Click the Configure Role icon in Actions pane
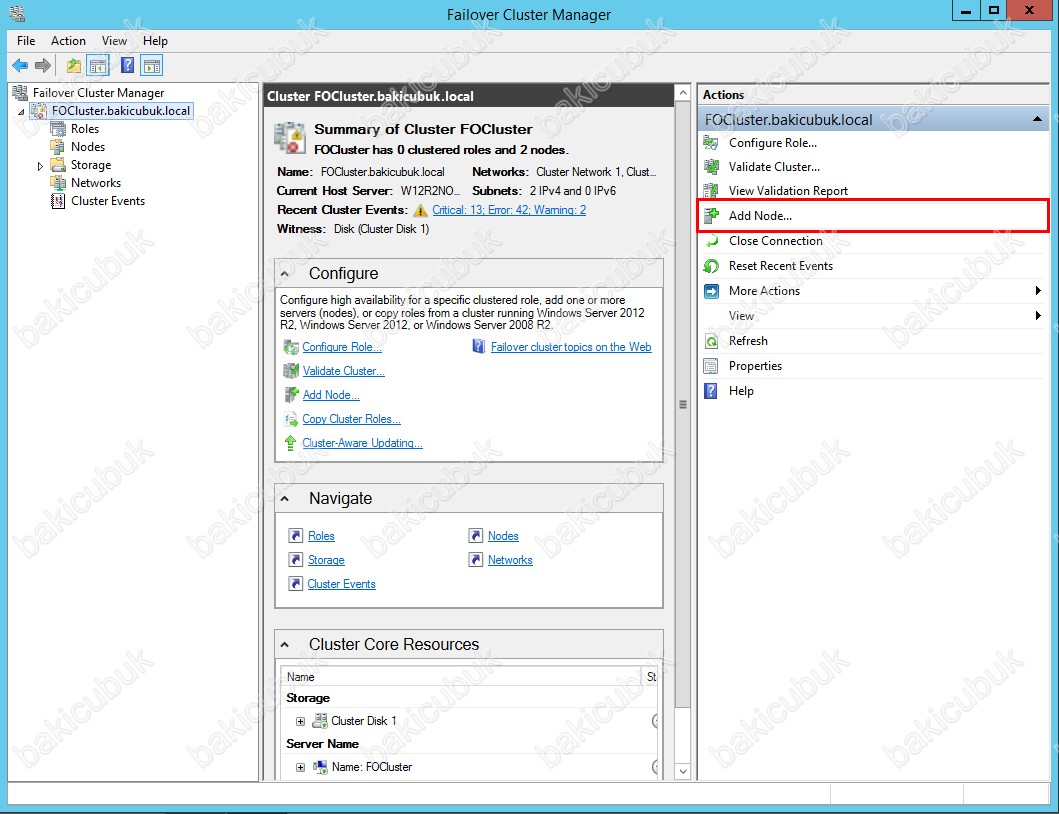The width and height of the screenshot is (1059, 814). 711,143
